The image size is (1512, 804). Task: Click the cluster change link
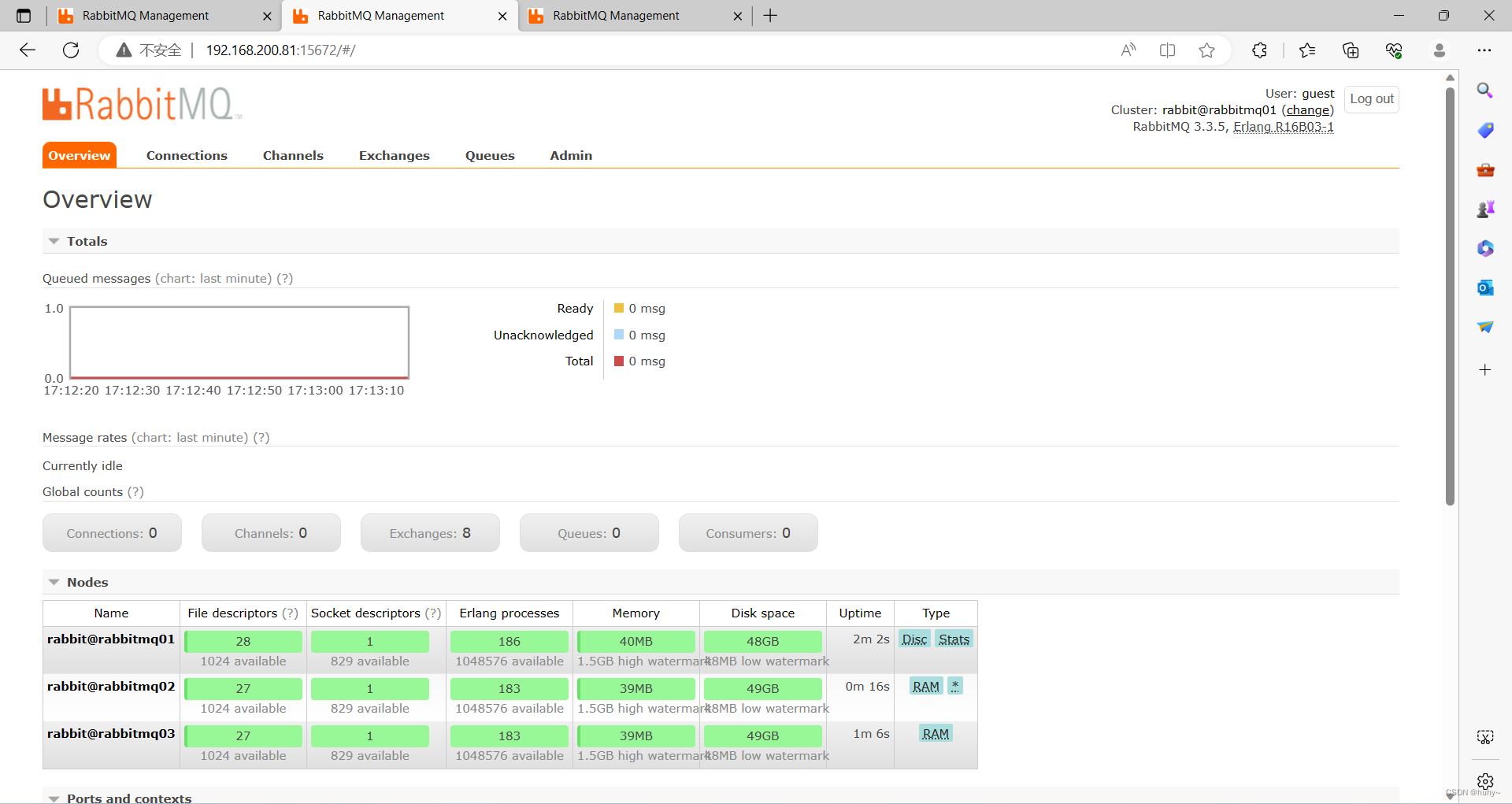pos(1308,110)
